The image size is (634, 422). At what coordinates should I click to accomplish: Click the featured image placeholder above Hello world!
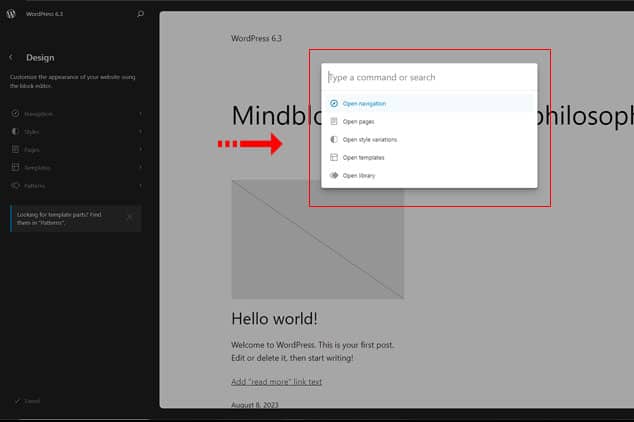coord(317,239)
